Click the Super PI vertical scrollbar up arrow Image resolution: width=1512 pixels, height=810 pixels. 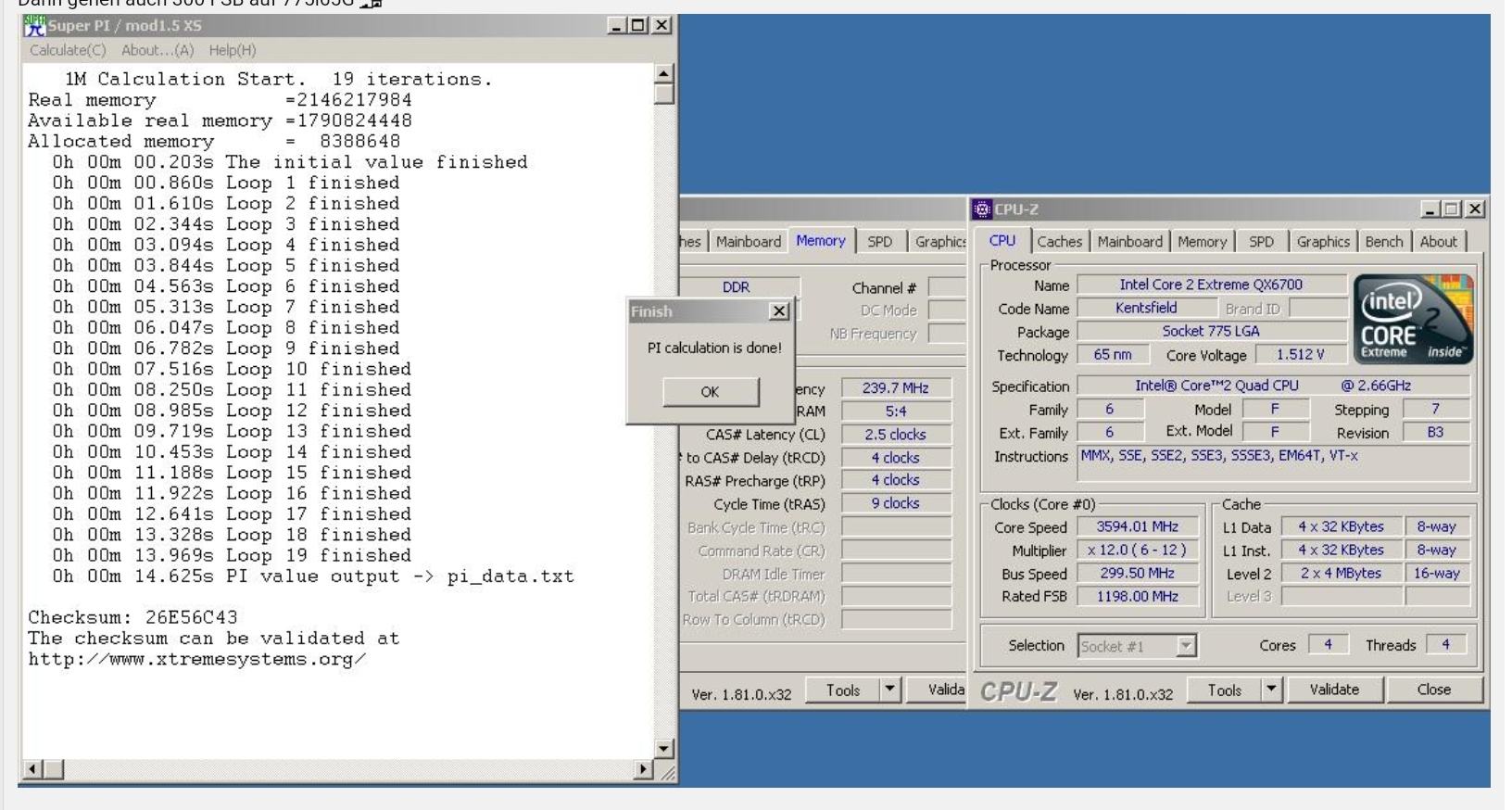pyautogui.click(x=663, y=73)
